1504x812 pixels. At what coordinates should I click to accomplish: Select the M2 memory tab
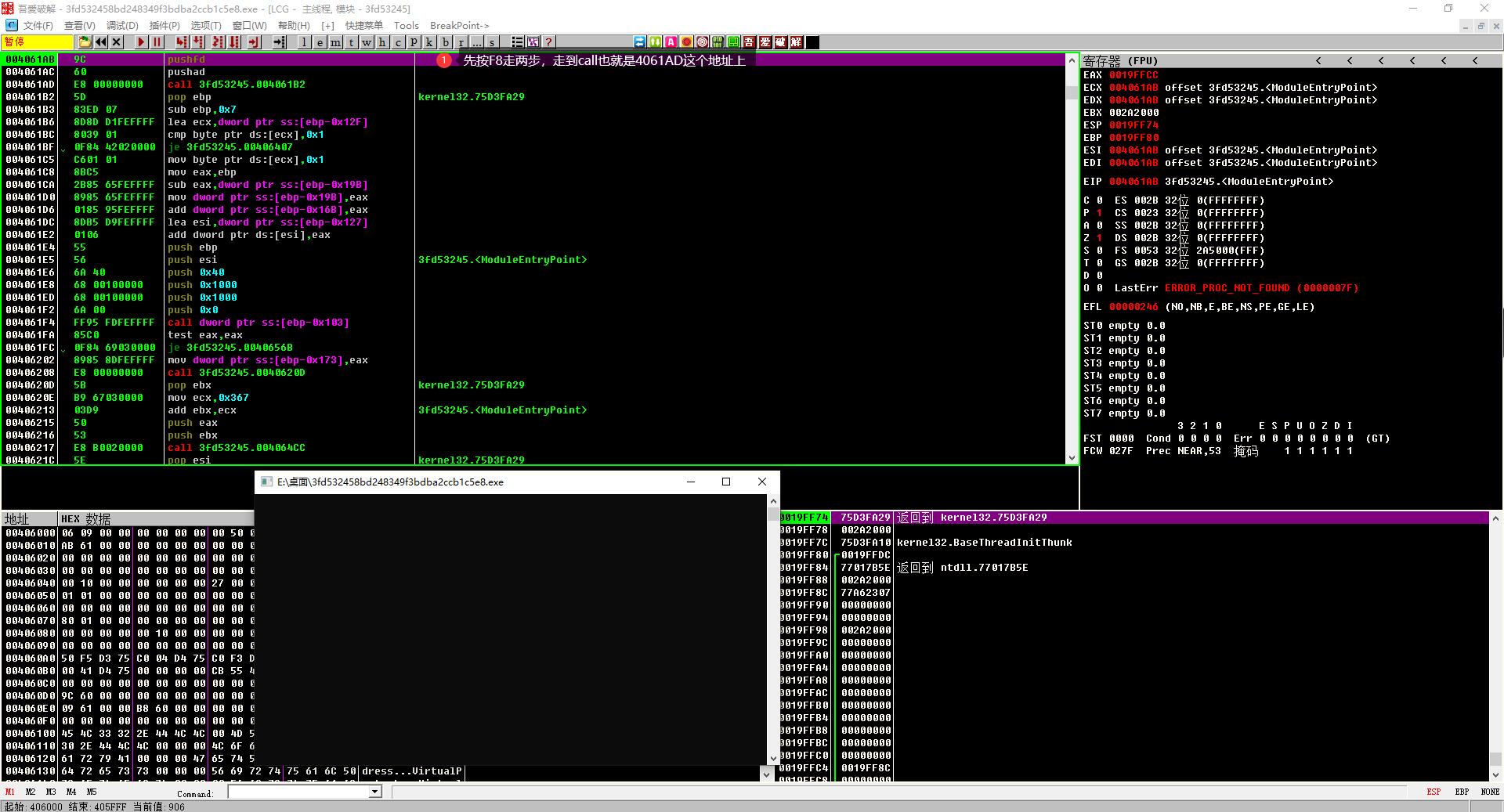[x=31, y=792]
